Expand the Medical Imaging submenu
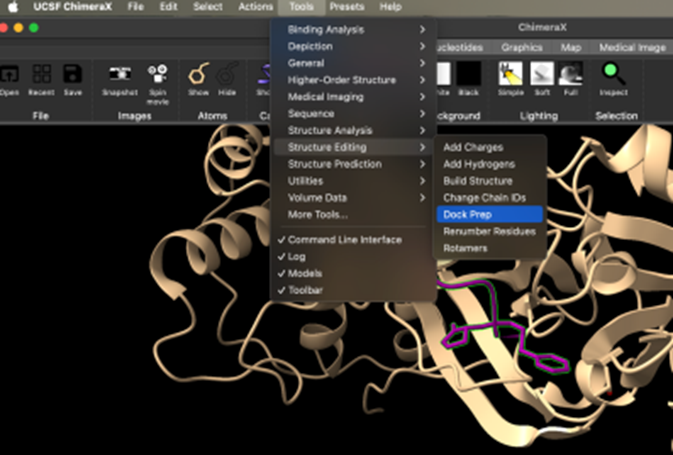Screen dimensions: 673x455 click(354, 97)
